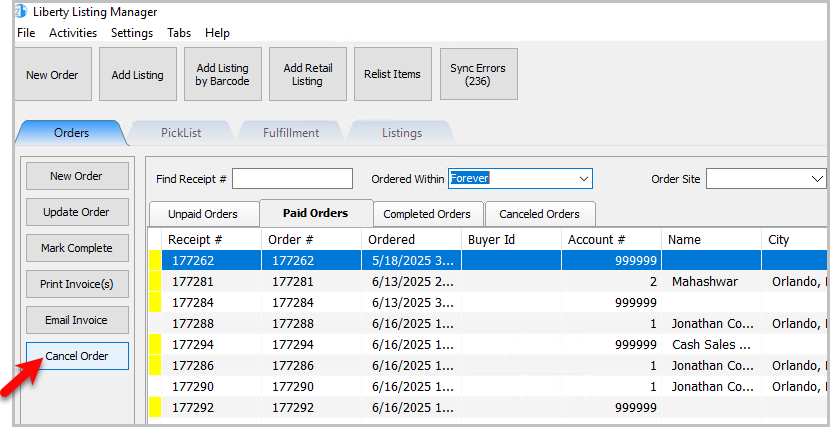
Task: Click order number 177288 cell
Action: coord(312,323)
